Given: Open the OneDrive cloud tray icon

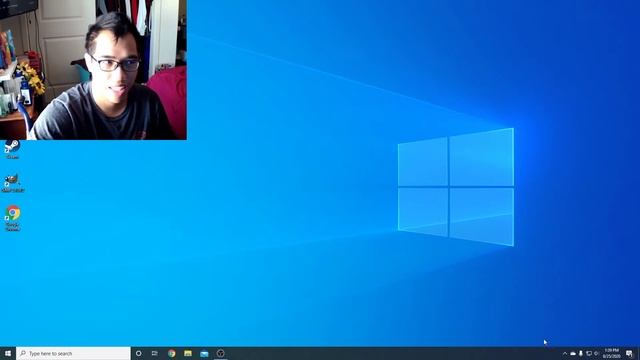Looking at the screenshot, I should [573, 353].
